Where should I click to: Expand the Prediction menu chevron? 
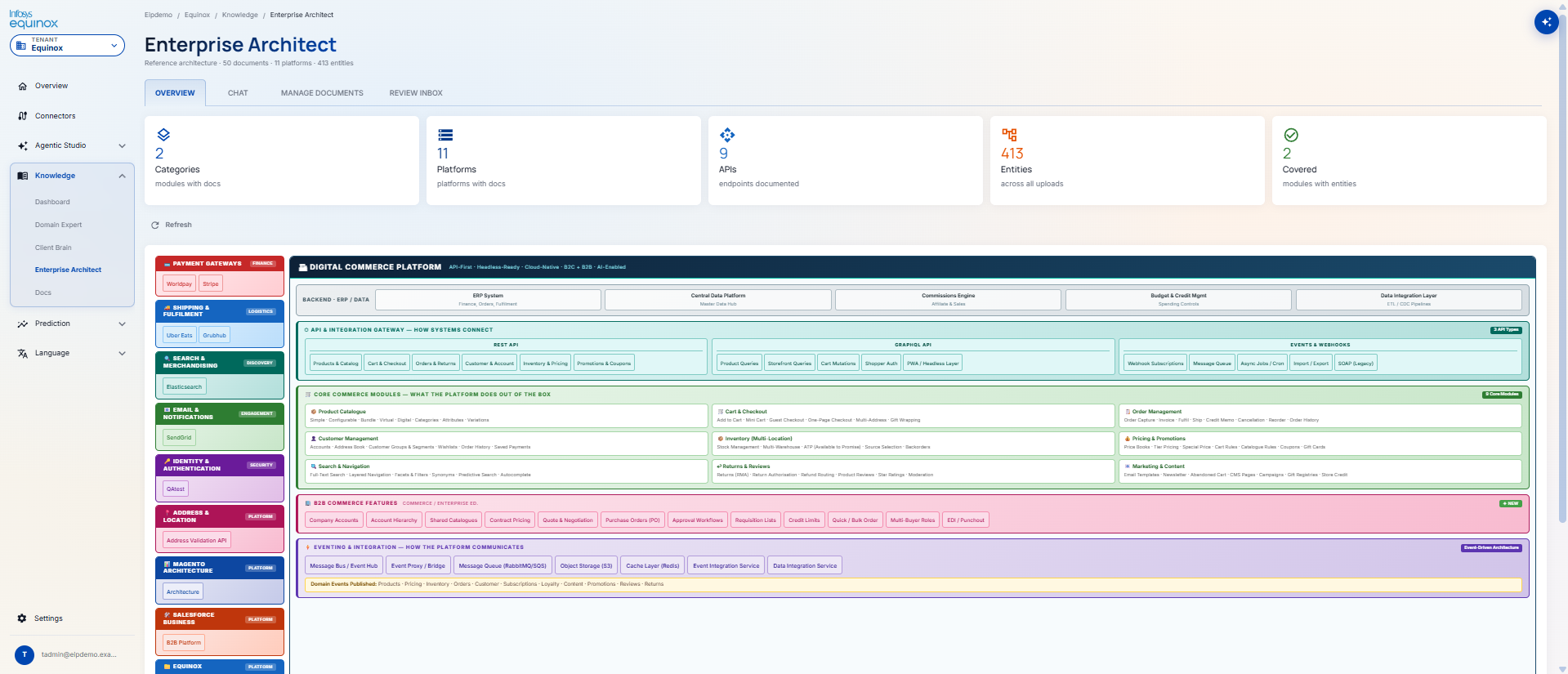pyautogui.click(x=123, y=324)
